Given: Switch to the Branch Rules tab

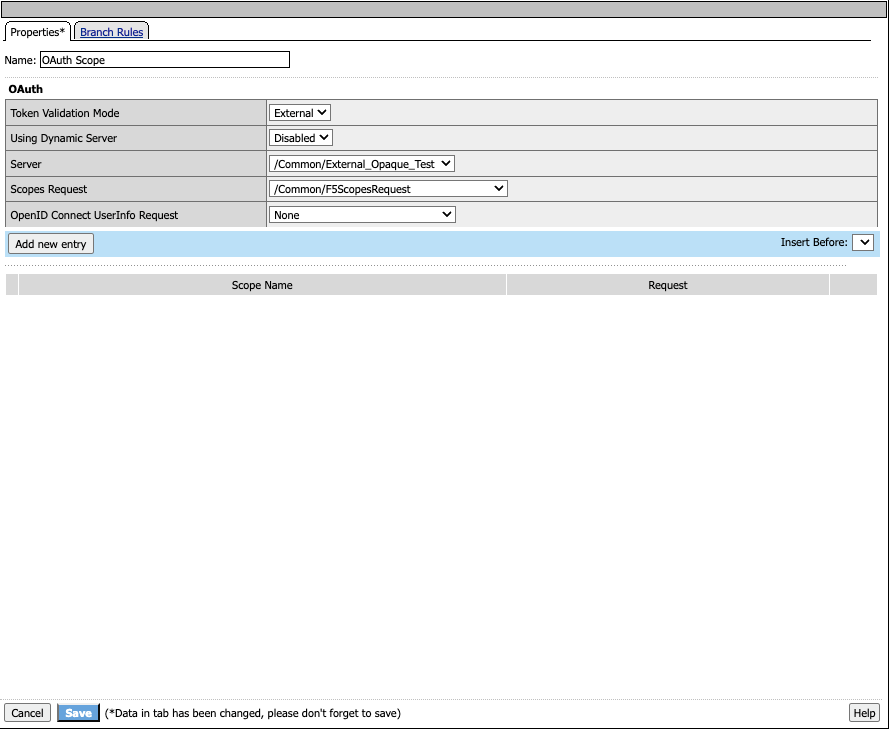Looking at the screenshot, I should (x=112, y=32).
